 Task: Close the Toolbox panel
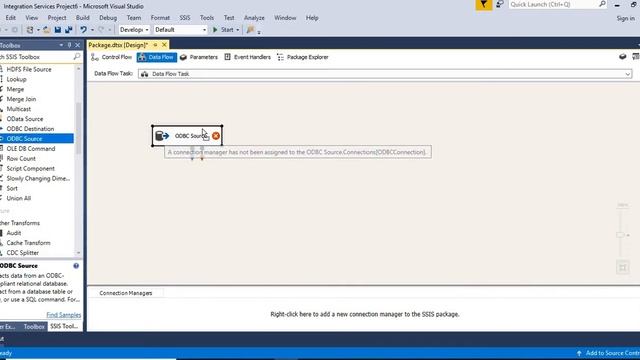[78, 45]
